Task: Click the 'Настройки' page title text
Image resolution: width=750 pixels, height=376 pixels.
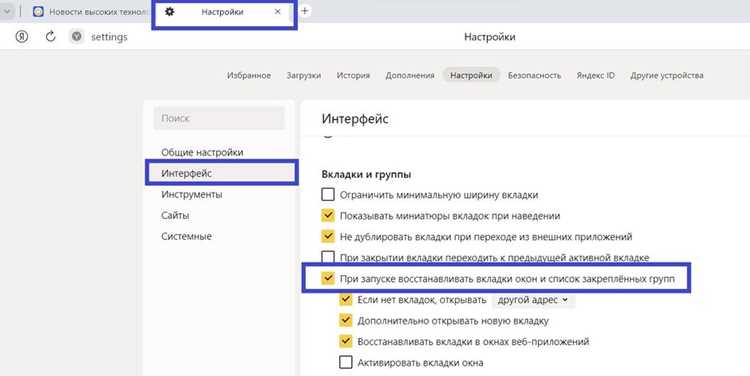Action: (x=490, y=36)
